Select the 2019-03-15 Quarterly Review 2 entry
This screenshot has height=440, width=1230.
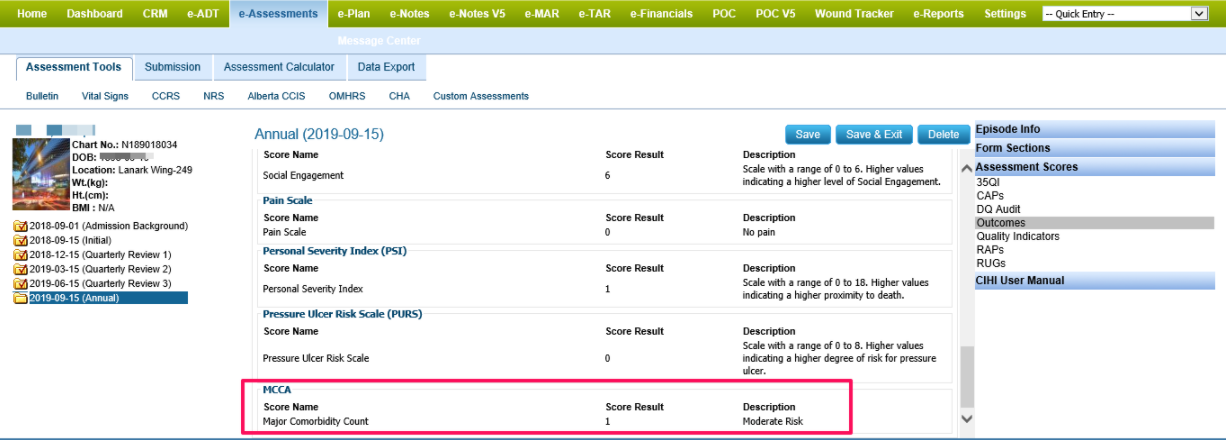(100, 269)
